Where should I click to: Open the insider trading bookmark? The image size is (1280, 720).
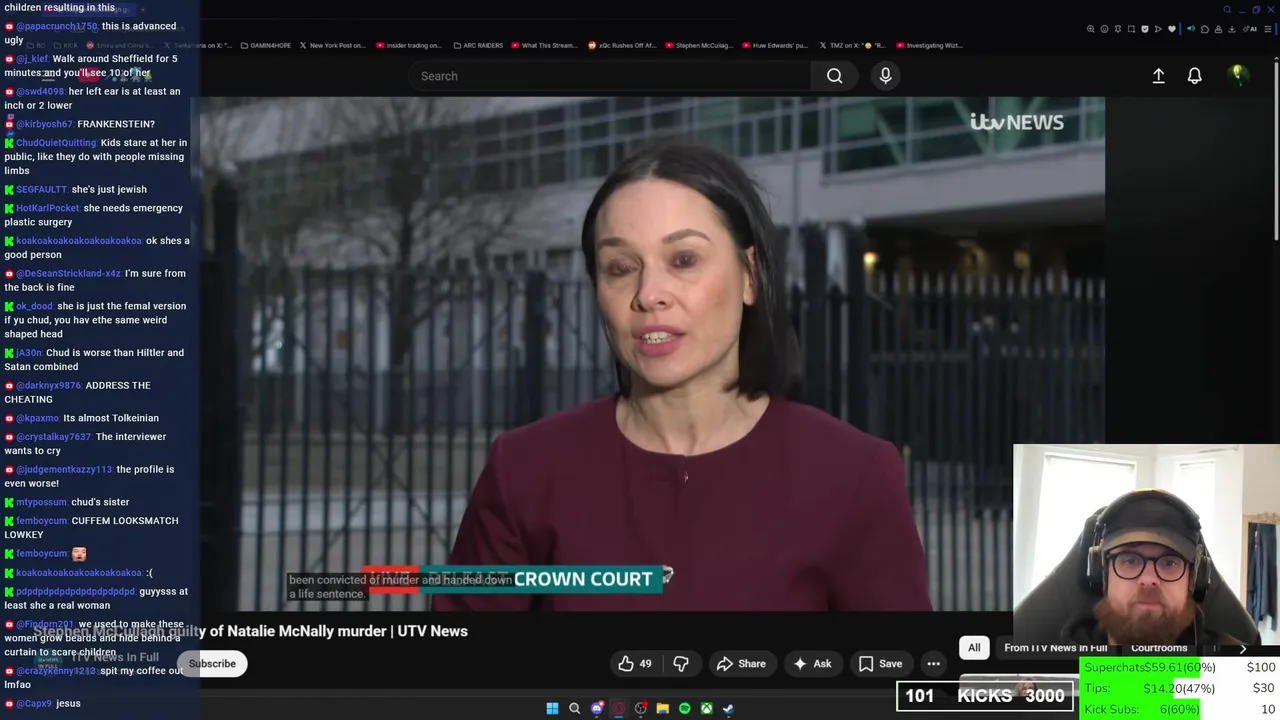coord(408,45)
